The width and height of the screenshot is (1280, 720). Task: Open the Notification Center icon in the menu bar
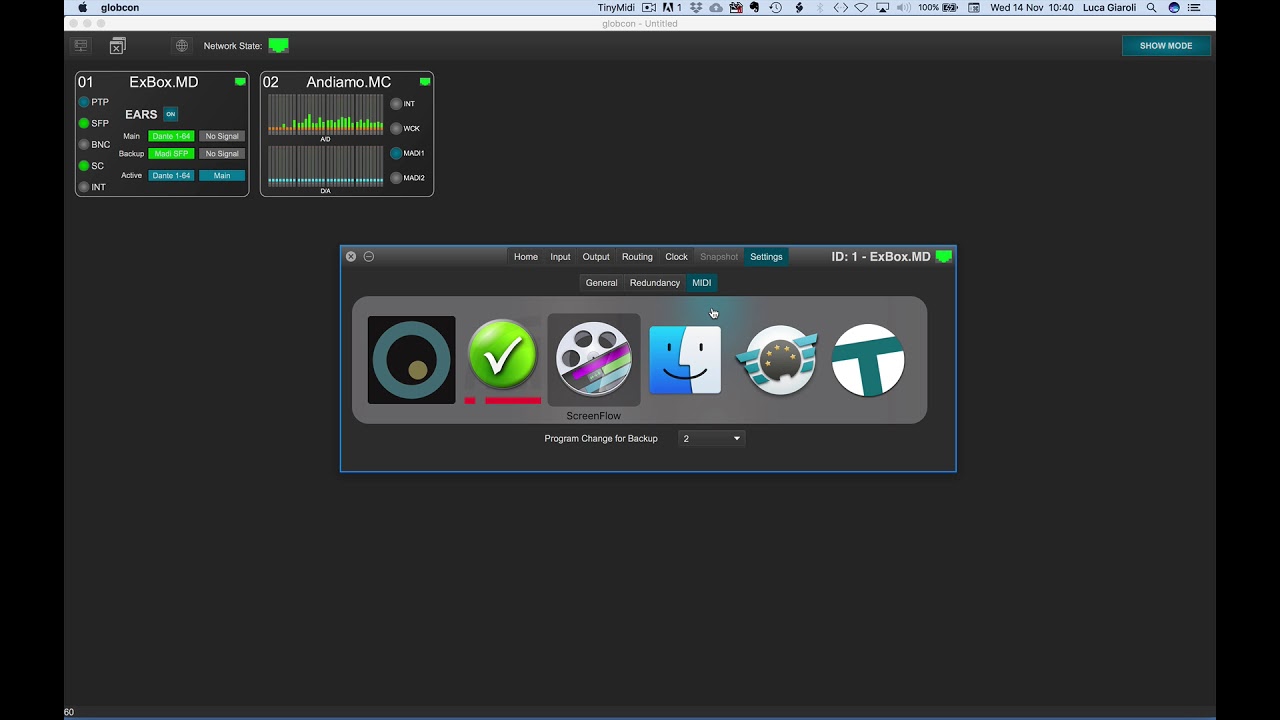pyautogui.click(x=1195, y=7)
